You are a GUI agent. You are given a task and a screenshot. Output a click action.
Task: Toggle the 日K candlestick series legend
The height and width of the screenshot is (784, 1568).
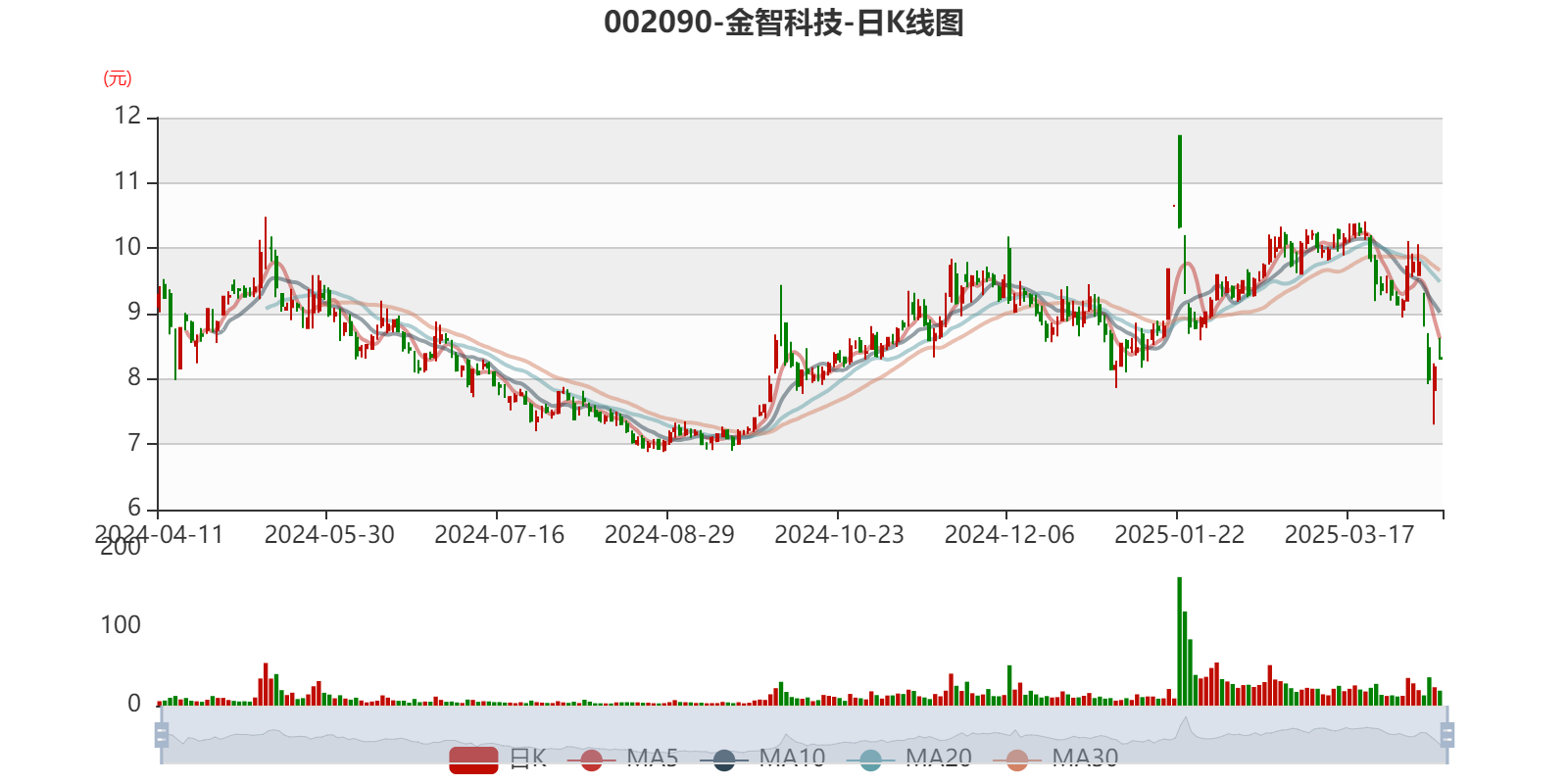click(498, 759)
